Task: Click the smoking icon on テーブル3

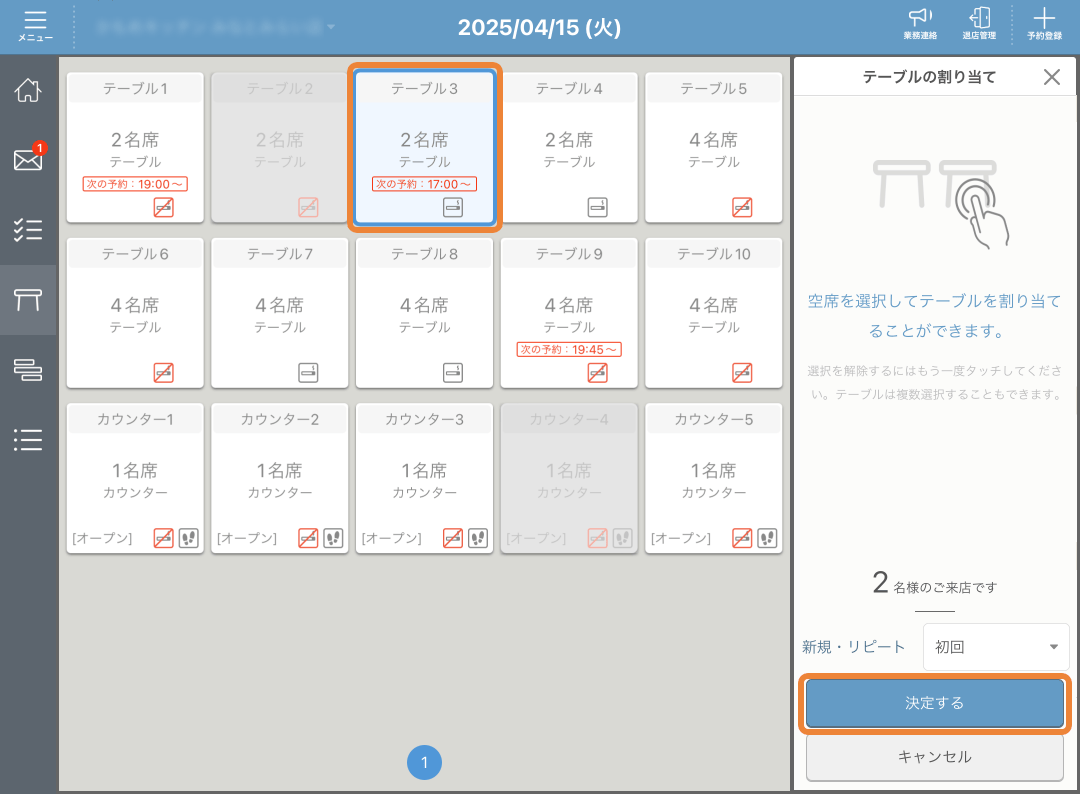Action: 453,207
